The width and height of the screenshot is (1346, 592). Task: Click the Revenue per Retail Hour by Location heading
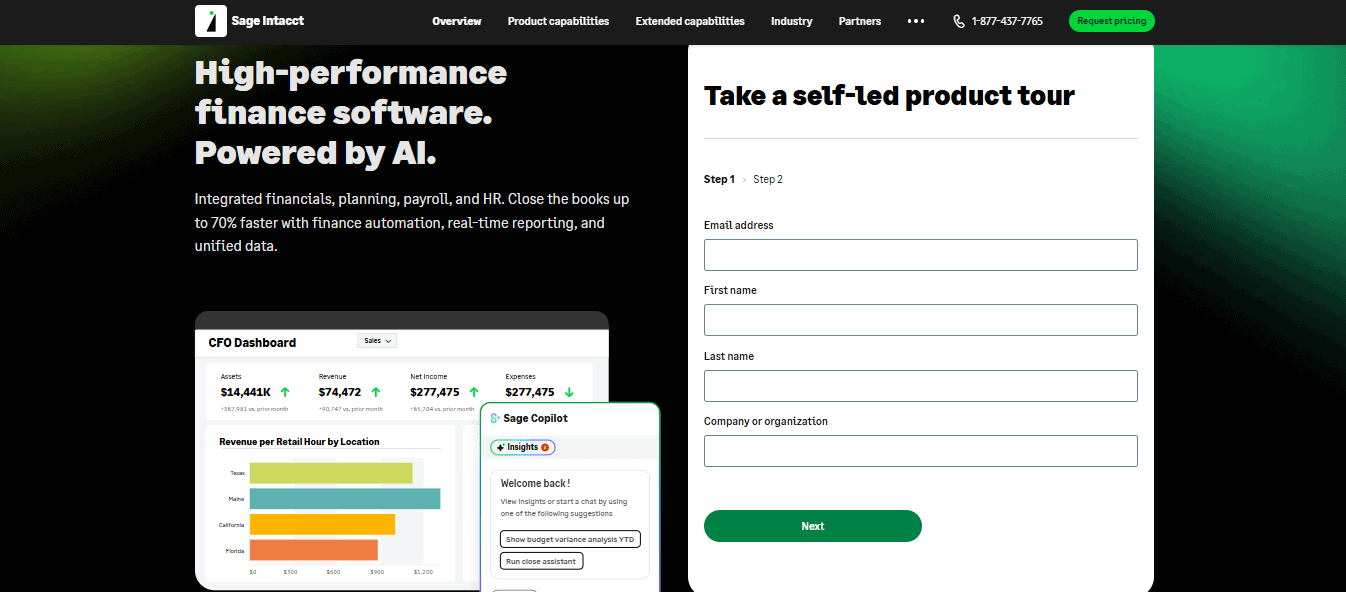coord(299,441)
